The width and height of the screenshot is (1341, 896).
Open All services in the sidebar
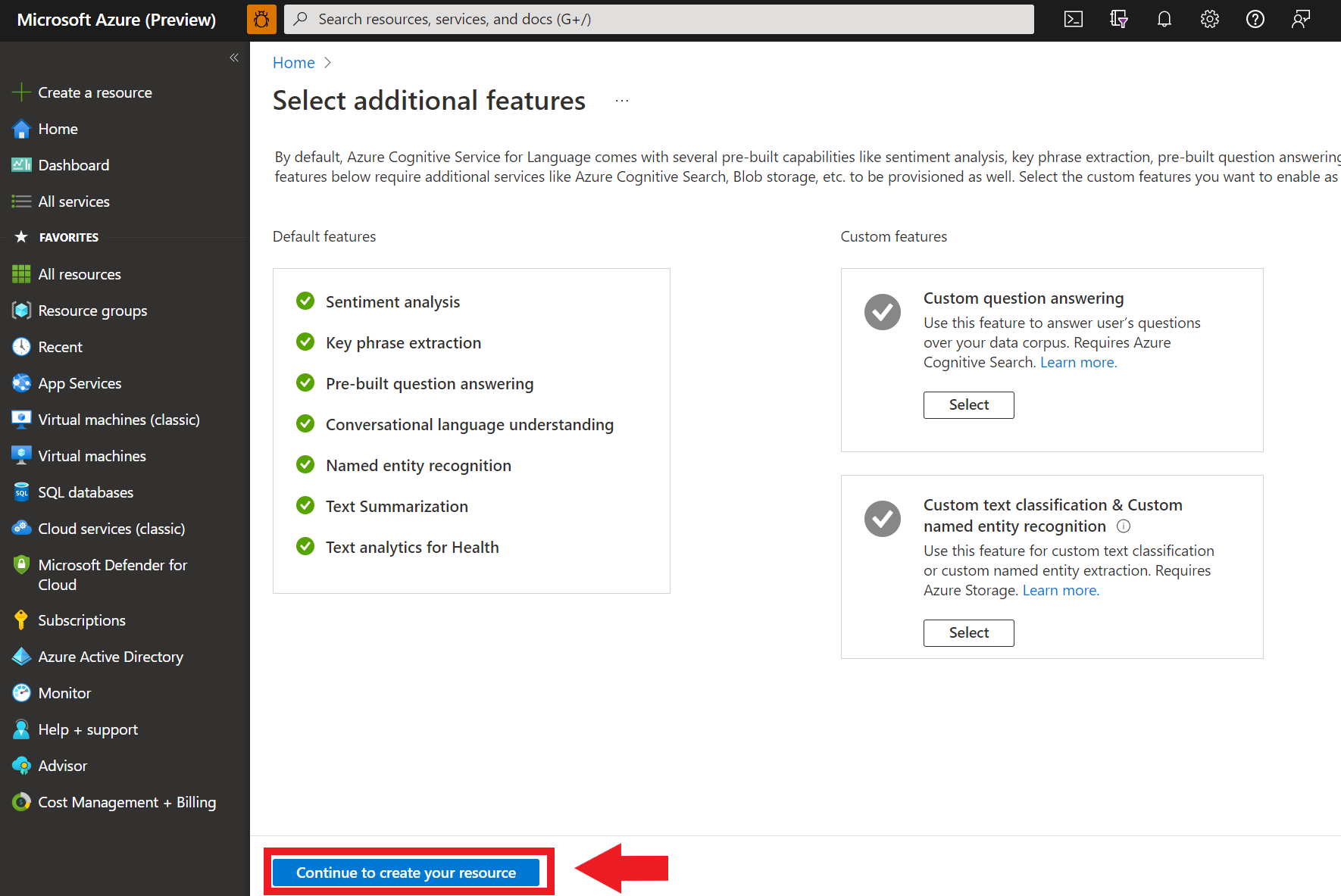point(74,201)
